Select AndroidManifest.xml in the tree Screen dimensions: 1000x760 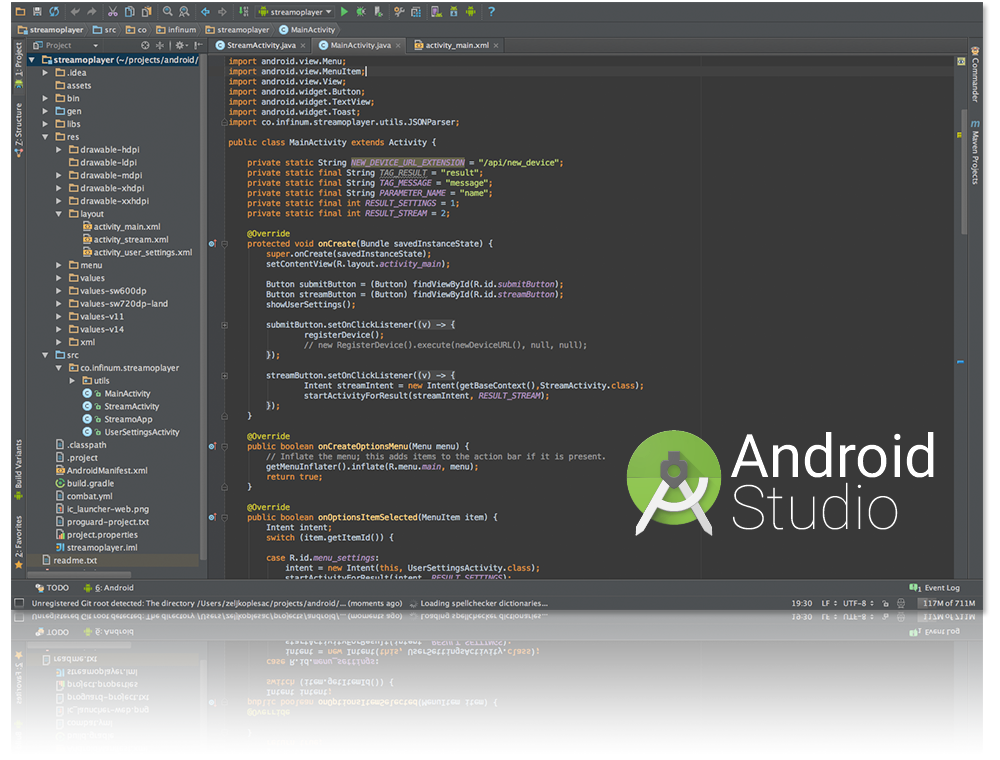point(101,471)
